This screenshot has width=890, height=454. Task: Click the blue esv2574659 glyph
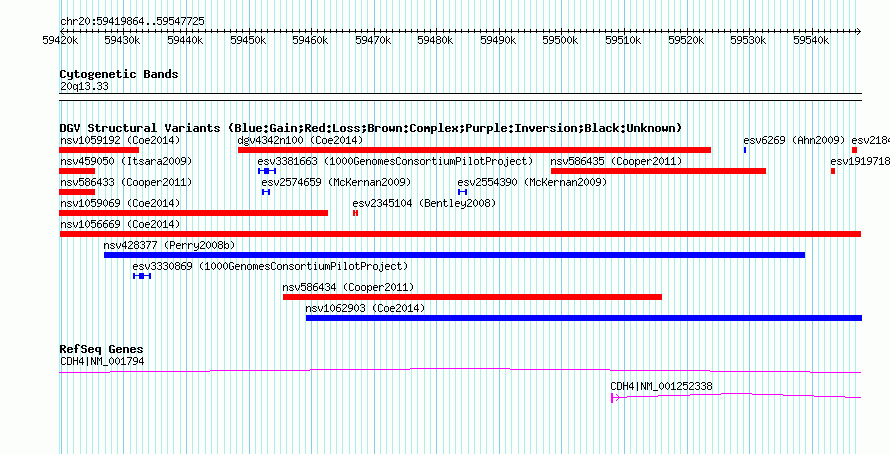pos(266,192)
